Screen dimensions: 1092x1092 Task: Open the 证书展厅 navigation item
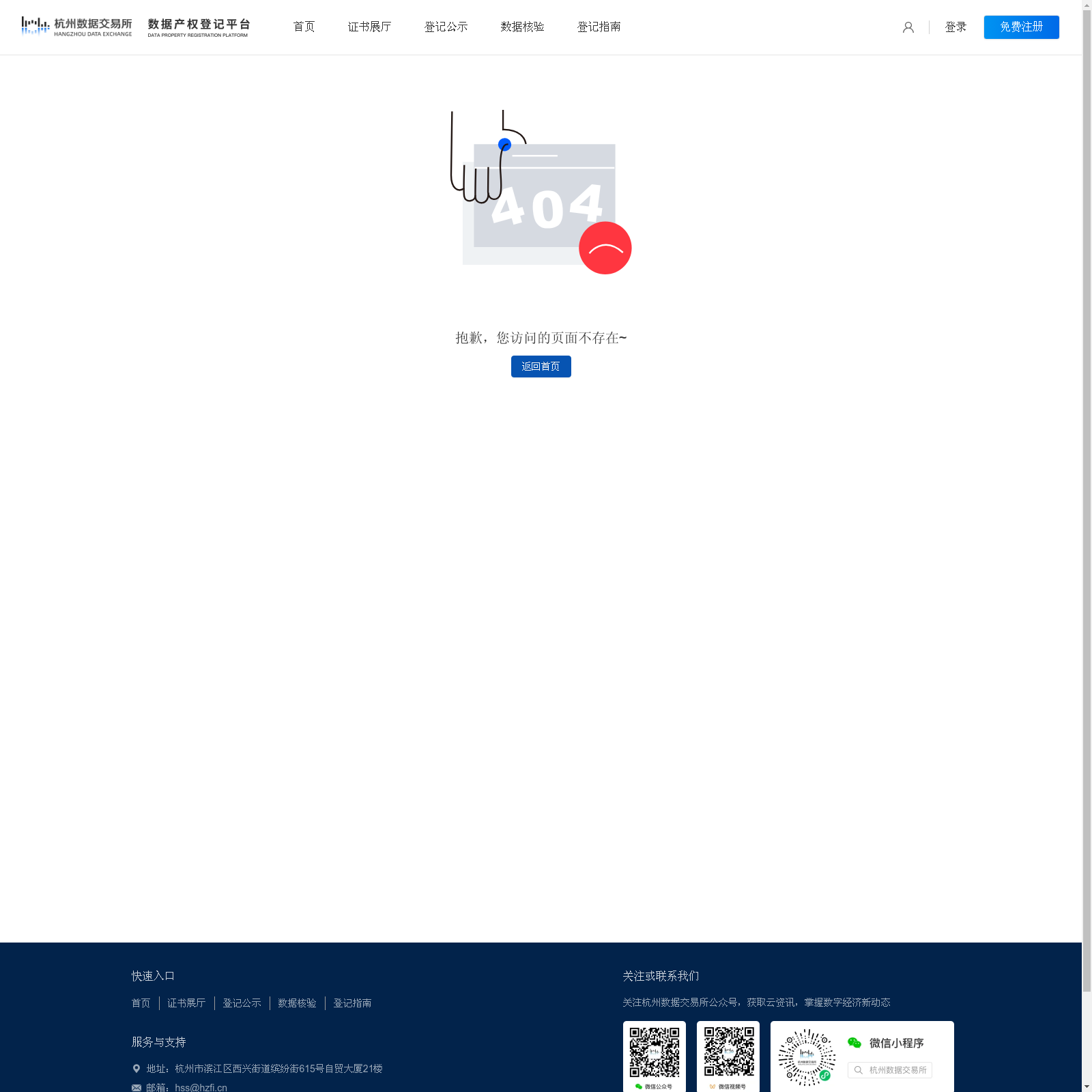[369, 27]
